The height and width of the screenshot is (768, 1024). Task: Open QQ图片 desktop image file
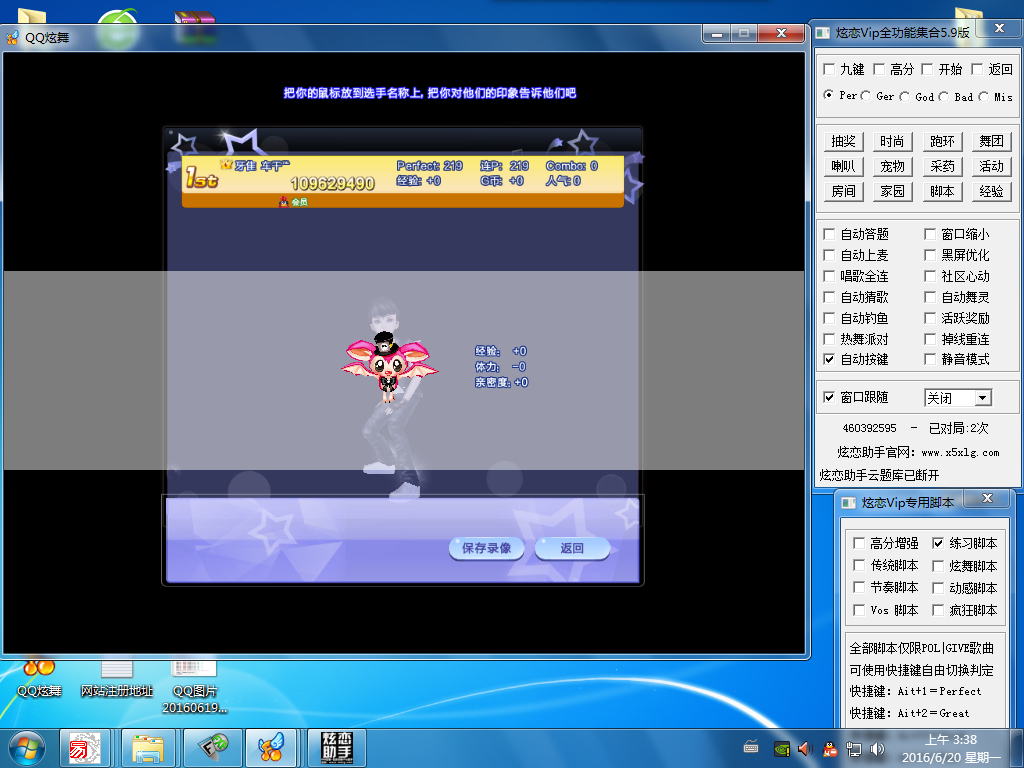[x=194, y=687]
